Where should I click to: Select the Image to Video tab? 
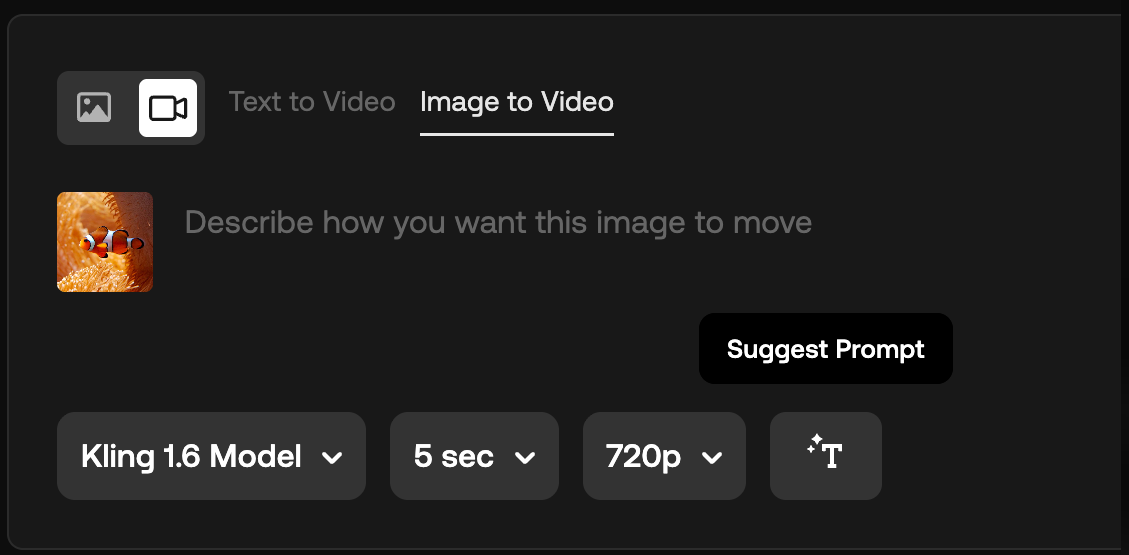point(516,102)
